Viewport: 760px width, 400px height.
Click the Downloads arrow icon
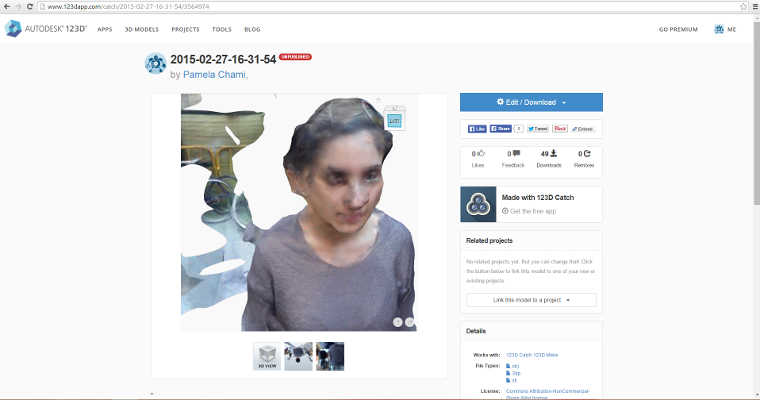[554, 154]
